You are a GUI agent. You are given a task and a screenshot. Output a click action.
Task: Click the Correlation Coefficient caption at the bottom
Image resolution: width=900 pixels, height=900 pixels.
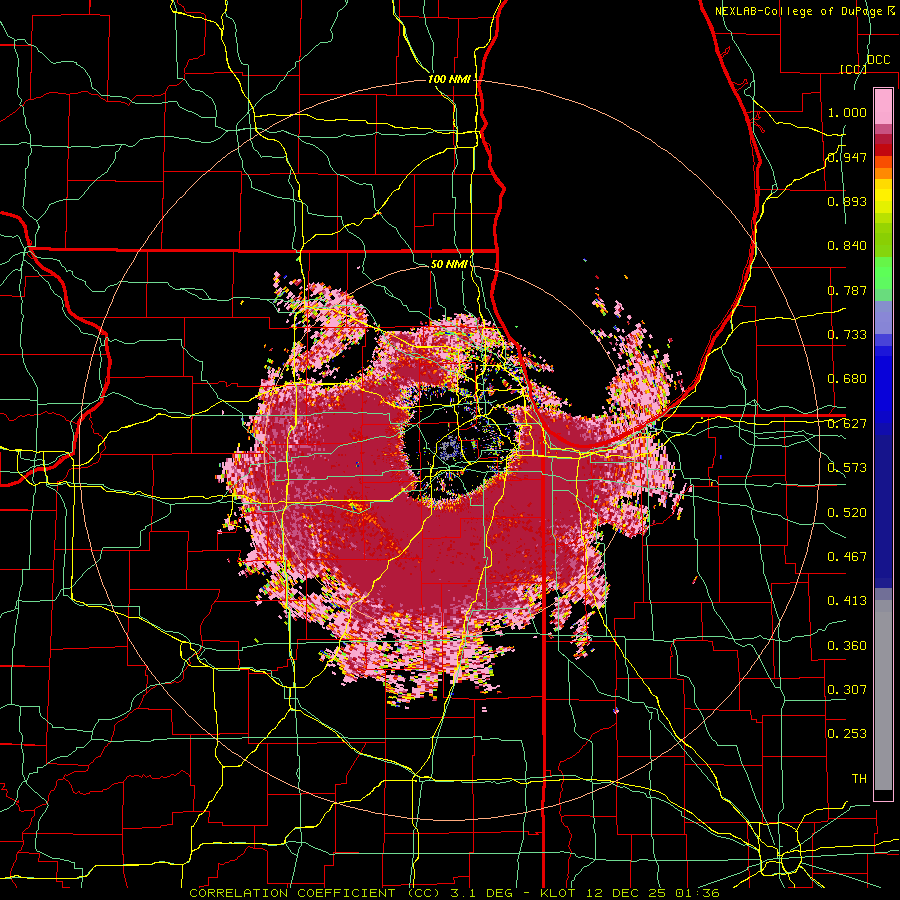coord(454,893)
